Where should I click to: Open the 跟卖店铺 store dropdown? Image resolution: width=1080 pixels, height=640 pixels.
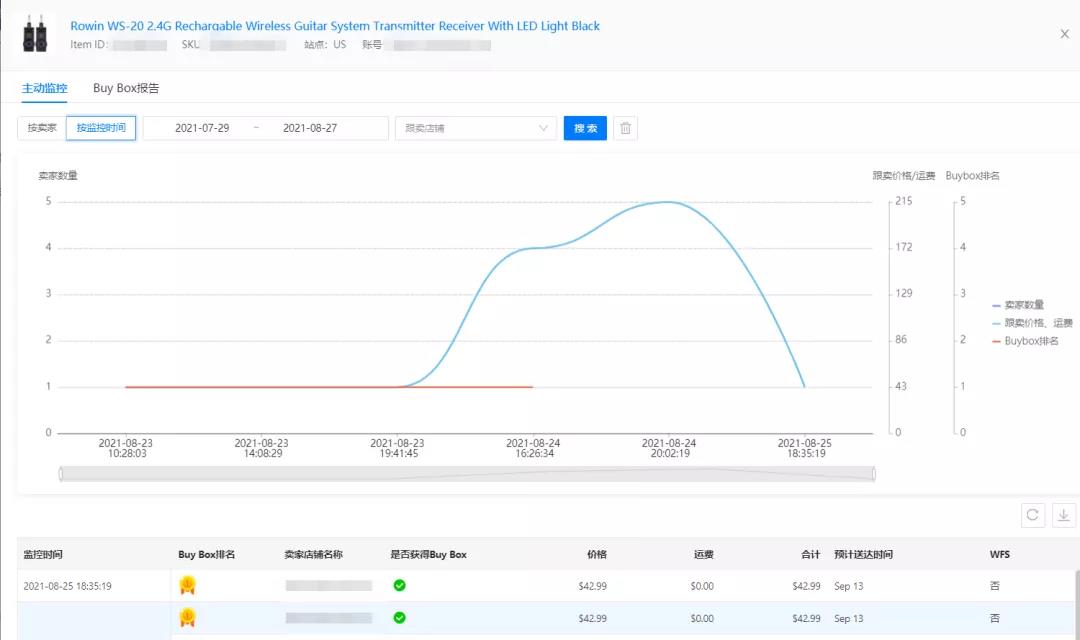click(476, 128)
